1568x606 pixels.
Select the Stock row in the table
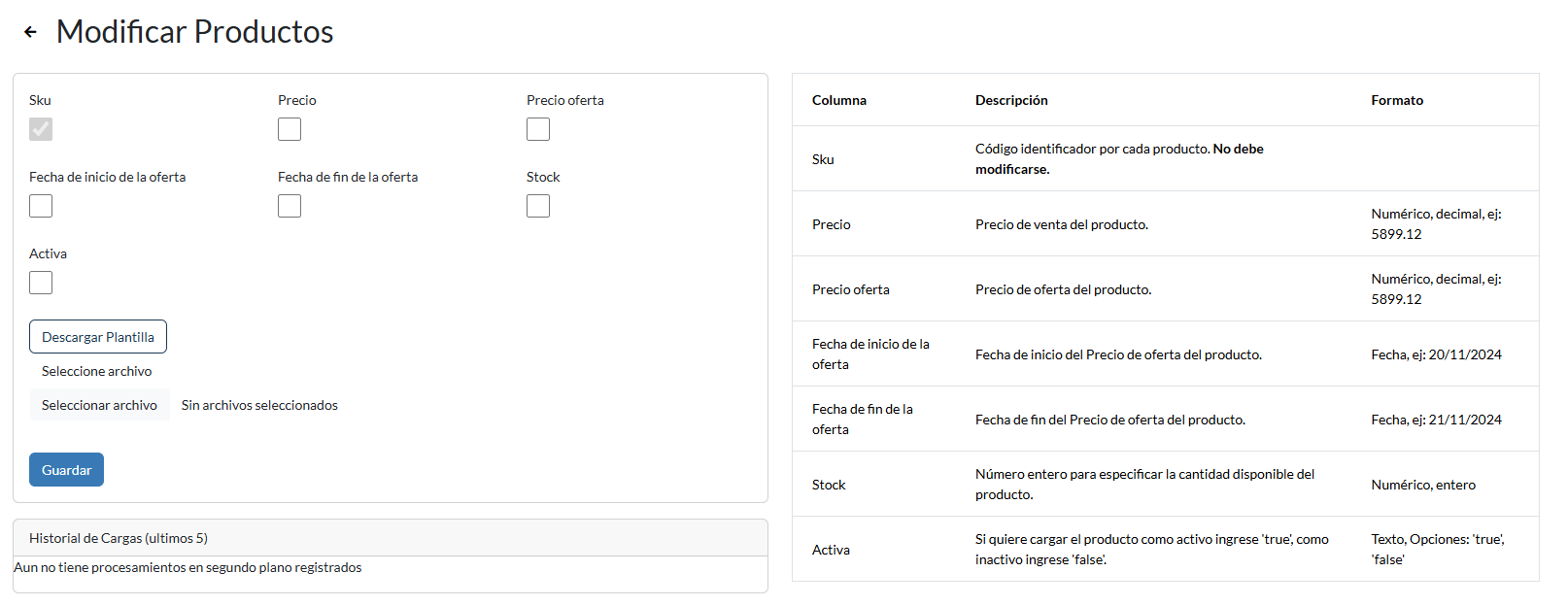pyautogui.click(x=1165, y=484)
